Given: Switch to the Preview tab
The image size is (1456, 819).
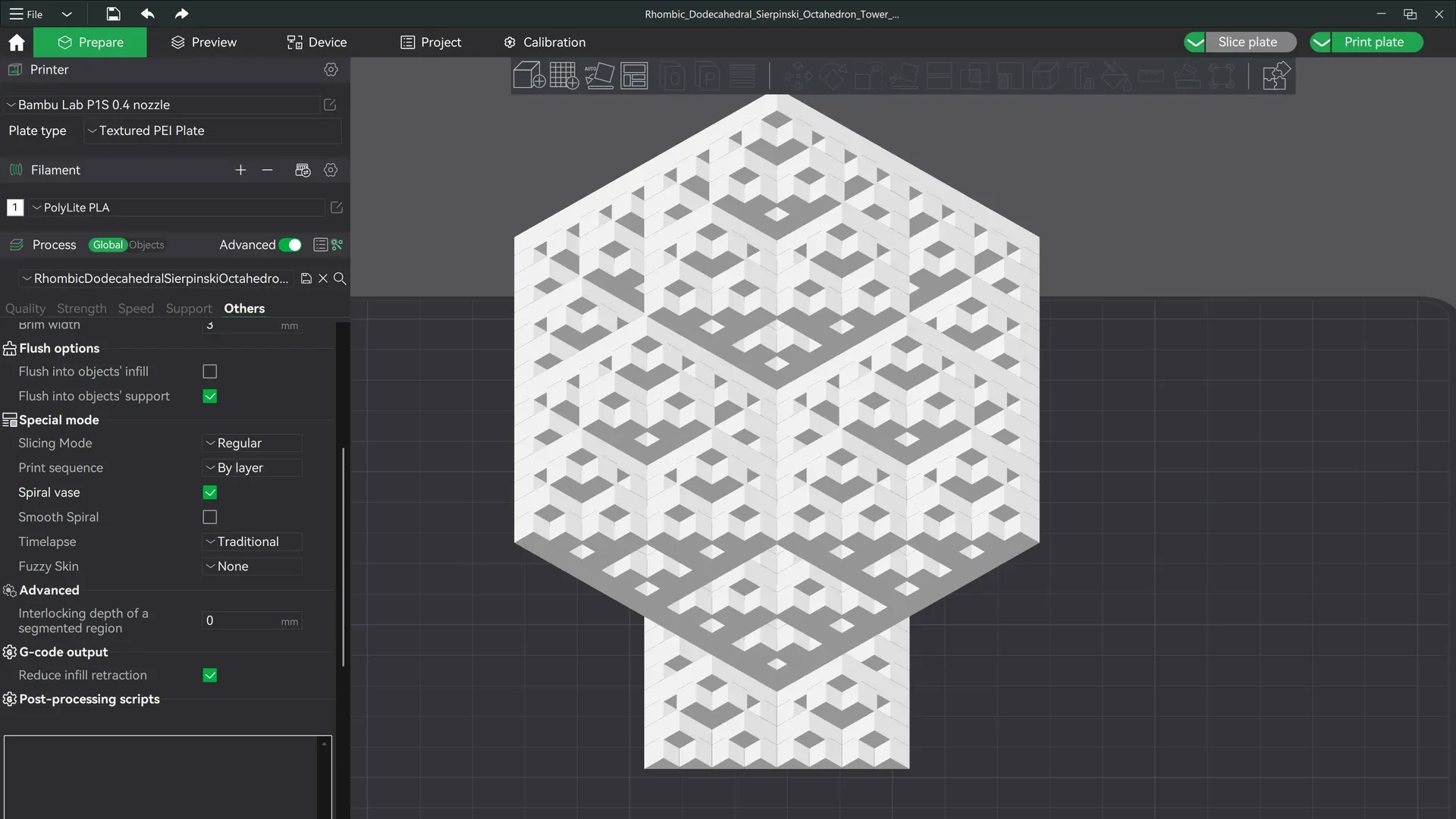Looking at the screenshot, I should click(x=203, y=42).
